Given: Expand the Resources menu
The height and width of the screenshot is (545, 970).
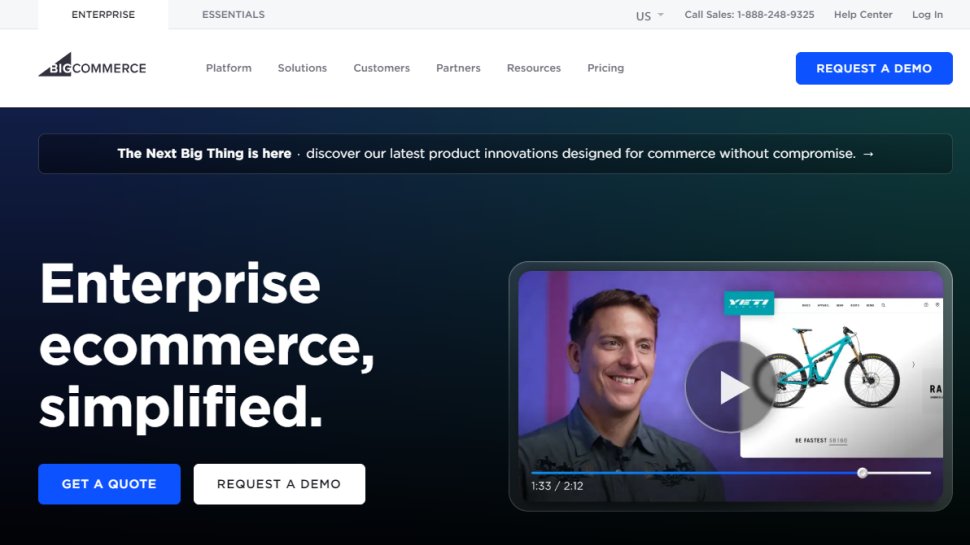Looking at the screenshot, I should click(533, 68).
